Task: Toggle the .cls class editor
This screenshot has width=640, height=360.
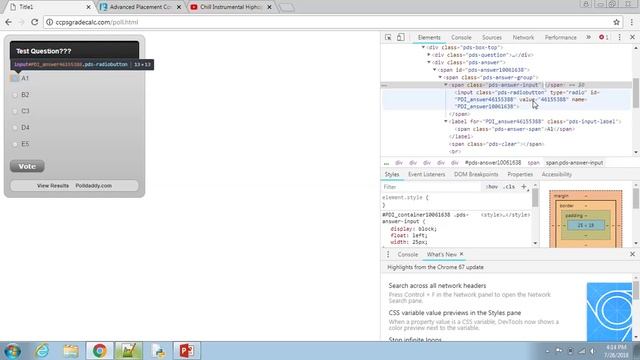Action: pos(509,187)
